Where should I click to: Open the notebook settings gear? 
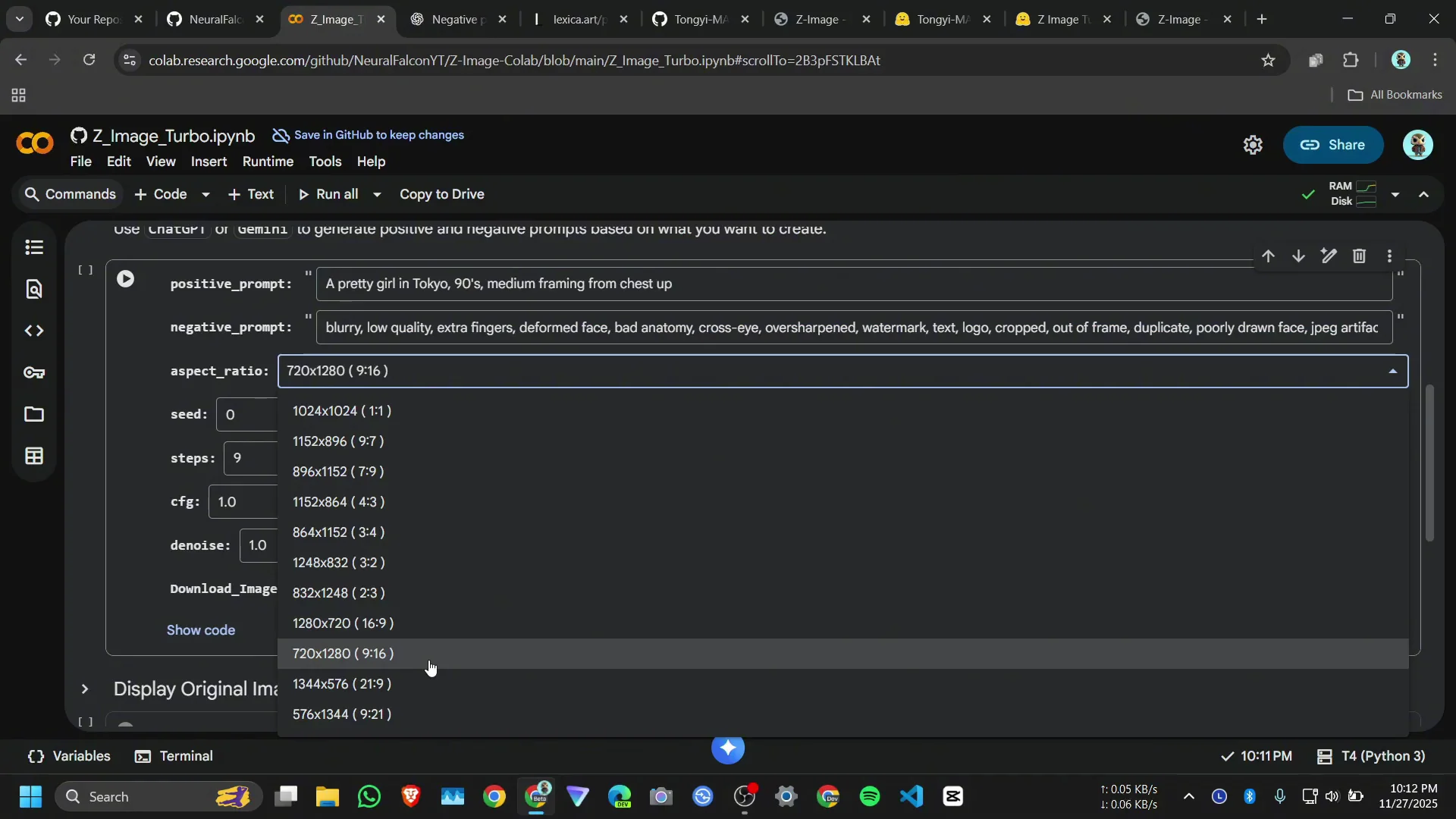1253,145
